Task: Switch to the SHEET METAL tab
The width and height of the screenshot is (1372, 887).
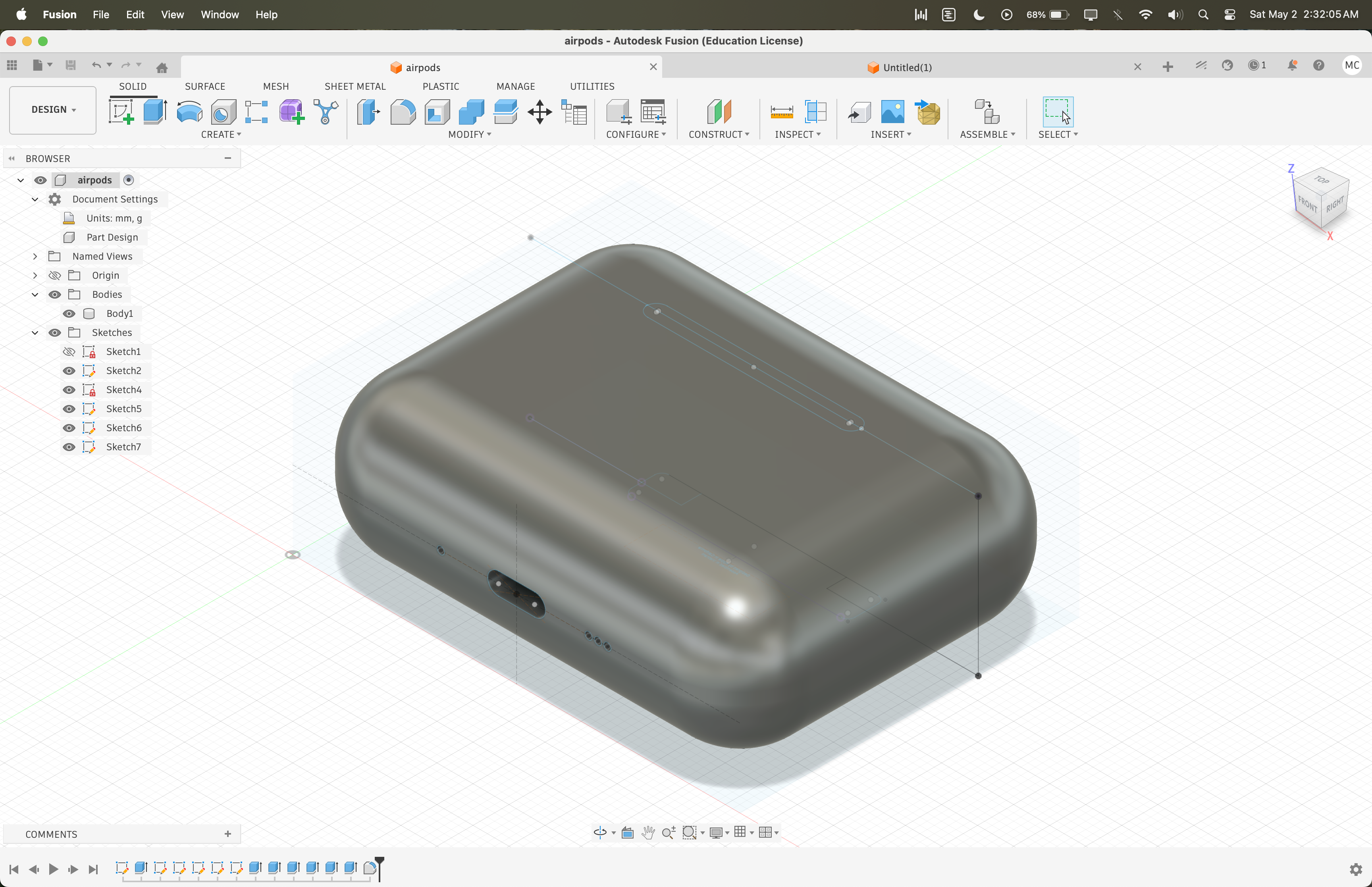Action: [355, 87]
